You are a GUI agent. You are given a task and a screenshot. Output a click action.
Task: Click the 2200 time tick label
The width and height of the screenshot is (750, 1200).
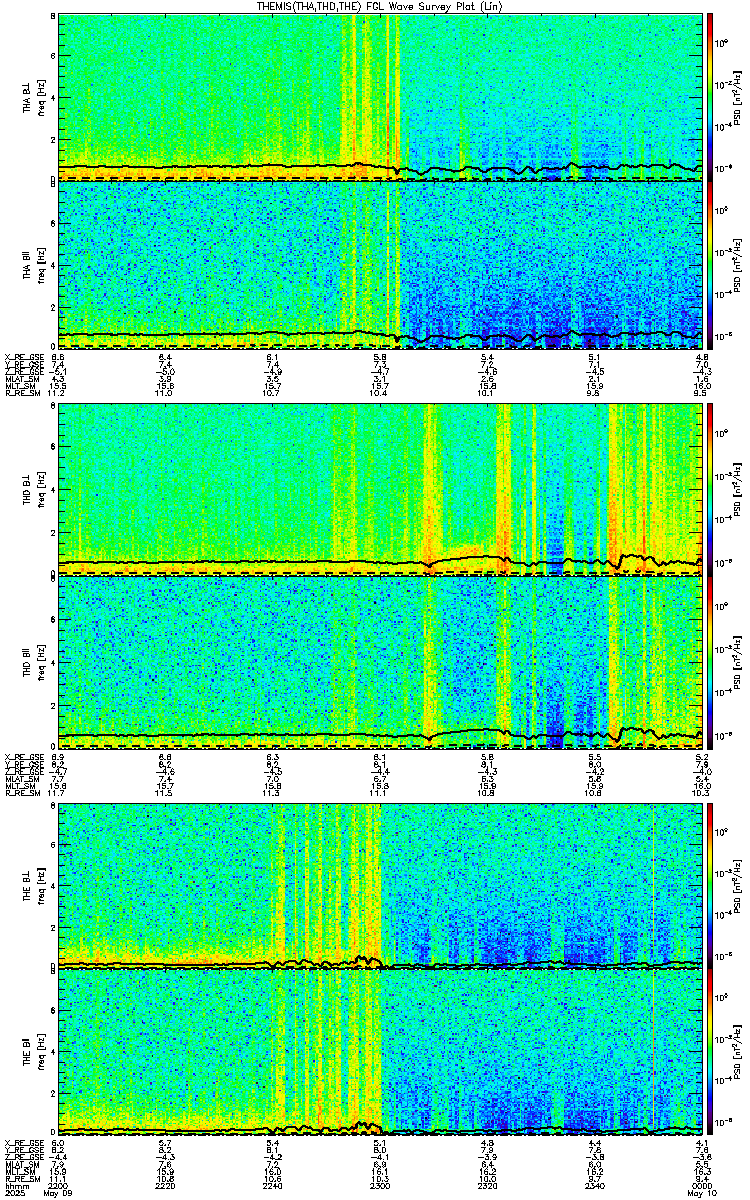point(58,1186)
